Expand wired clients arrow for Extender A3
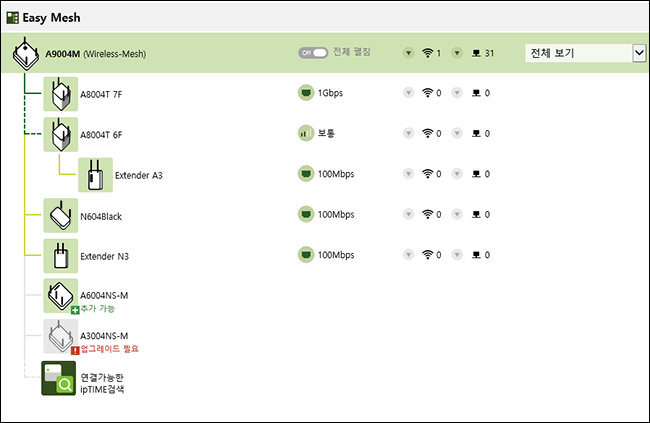Viewport: 650px width, 423px height. click(x=457, y=174)
